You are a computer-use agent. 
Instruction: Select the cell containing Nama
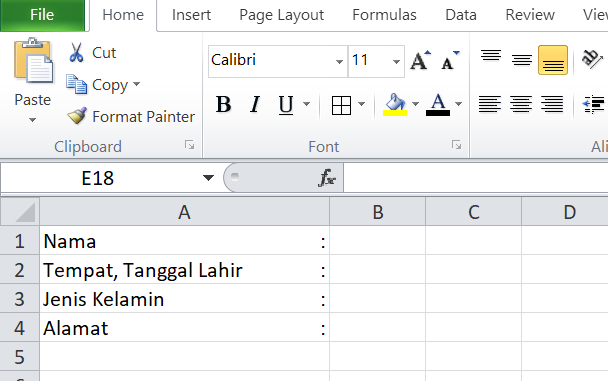point(185,240)
